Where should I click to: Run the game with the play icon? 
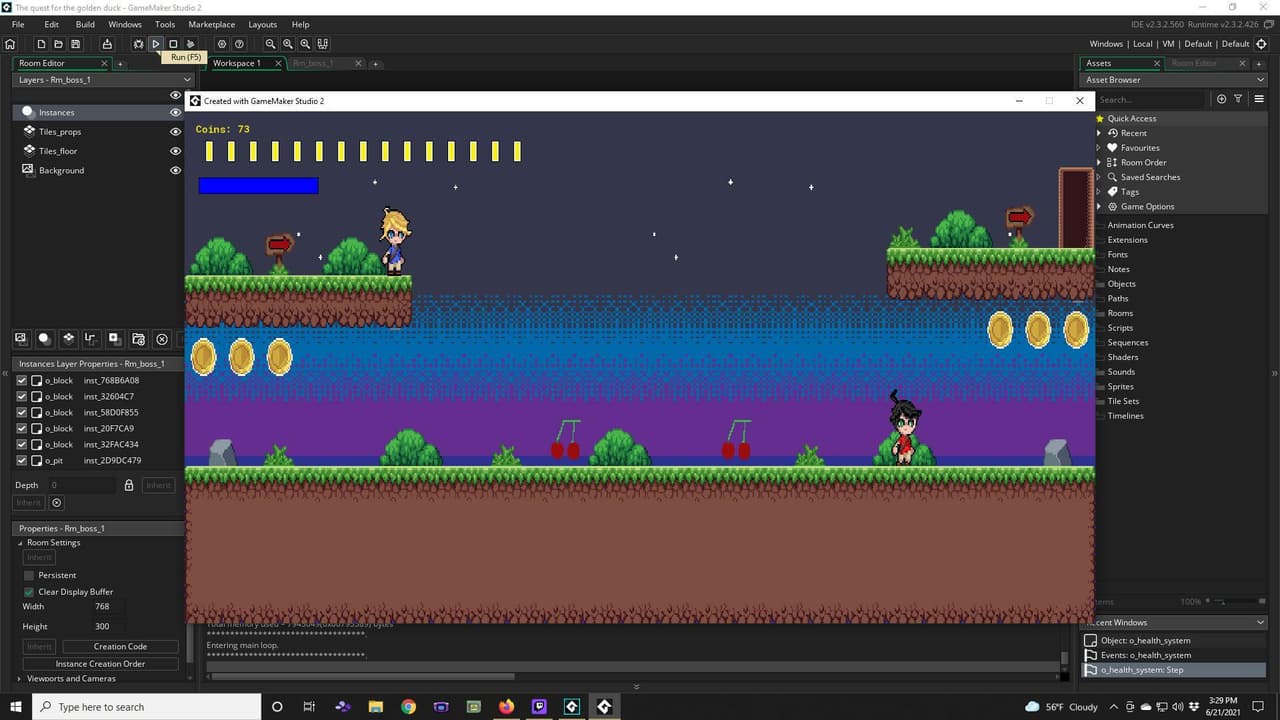156,44
